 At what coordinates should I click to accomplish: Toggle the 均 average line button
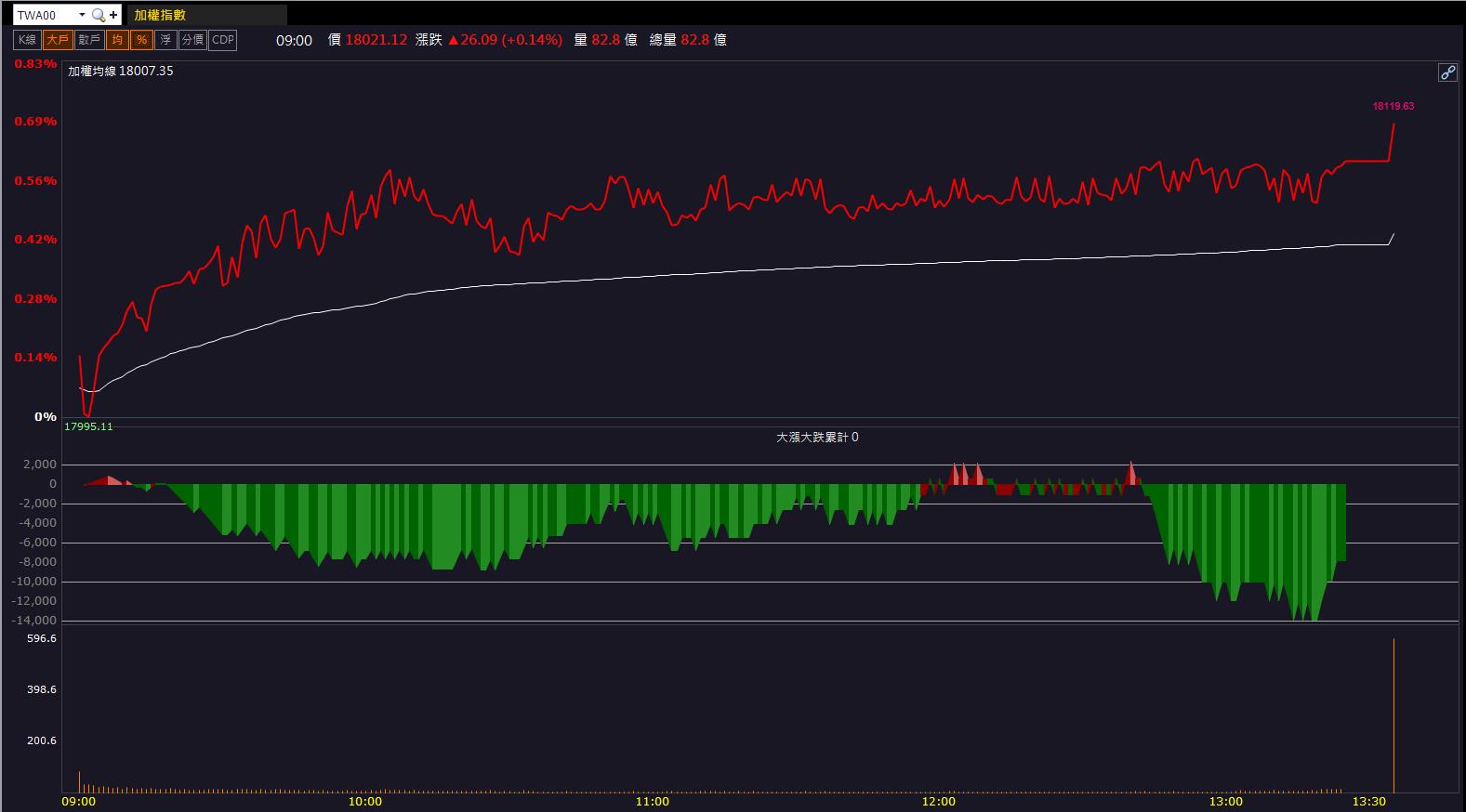click(117, 40)
